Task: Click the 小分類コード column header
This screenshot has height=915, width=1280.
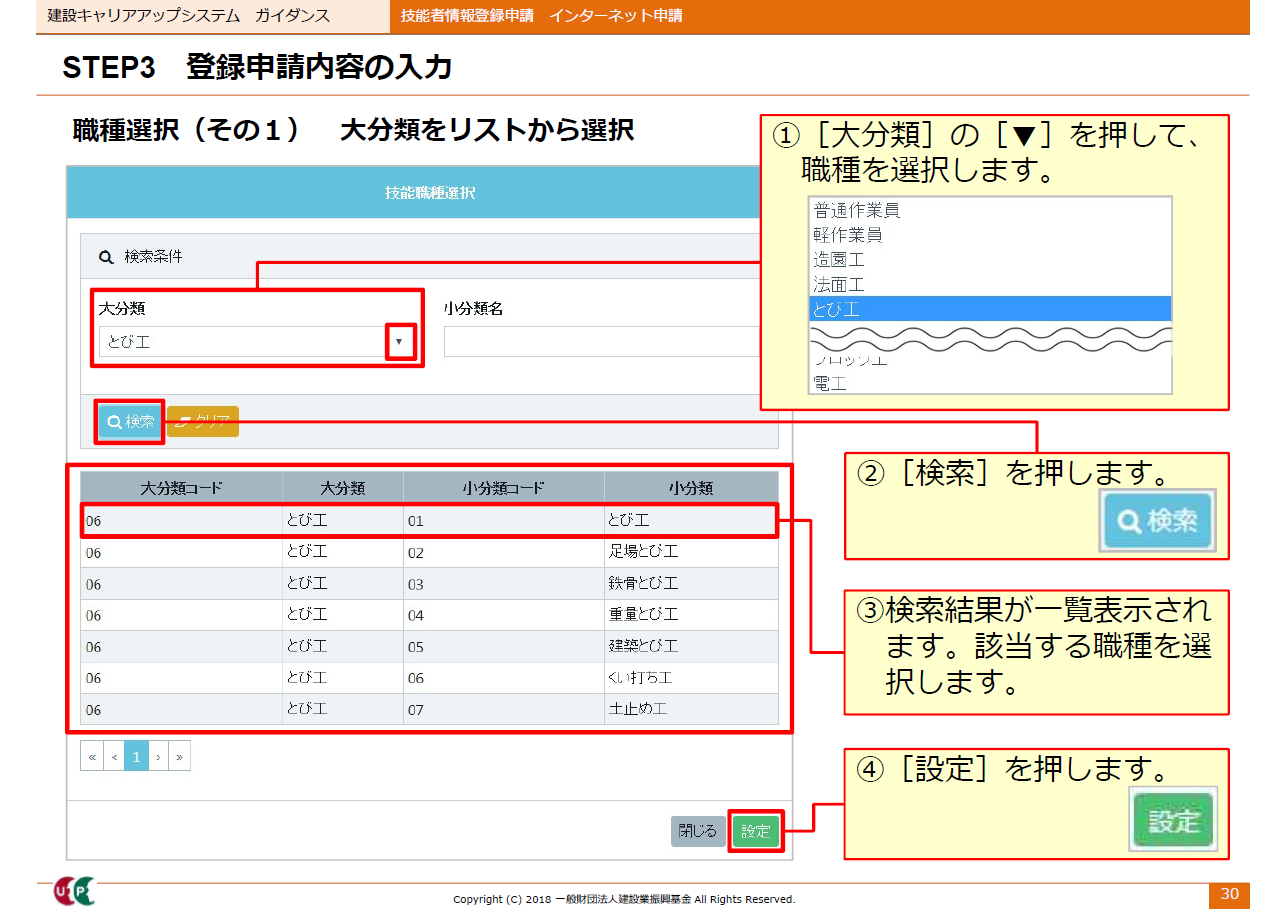Action: point(503,489)
